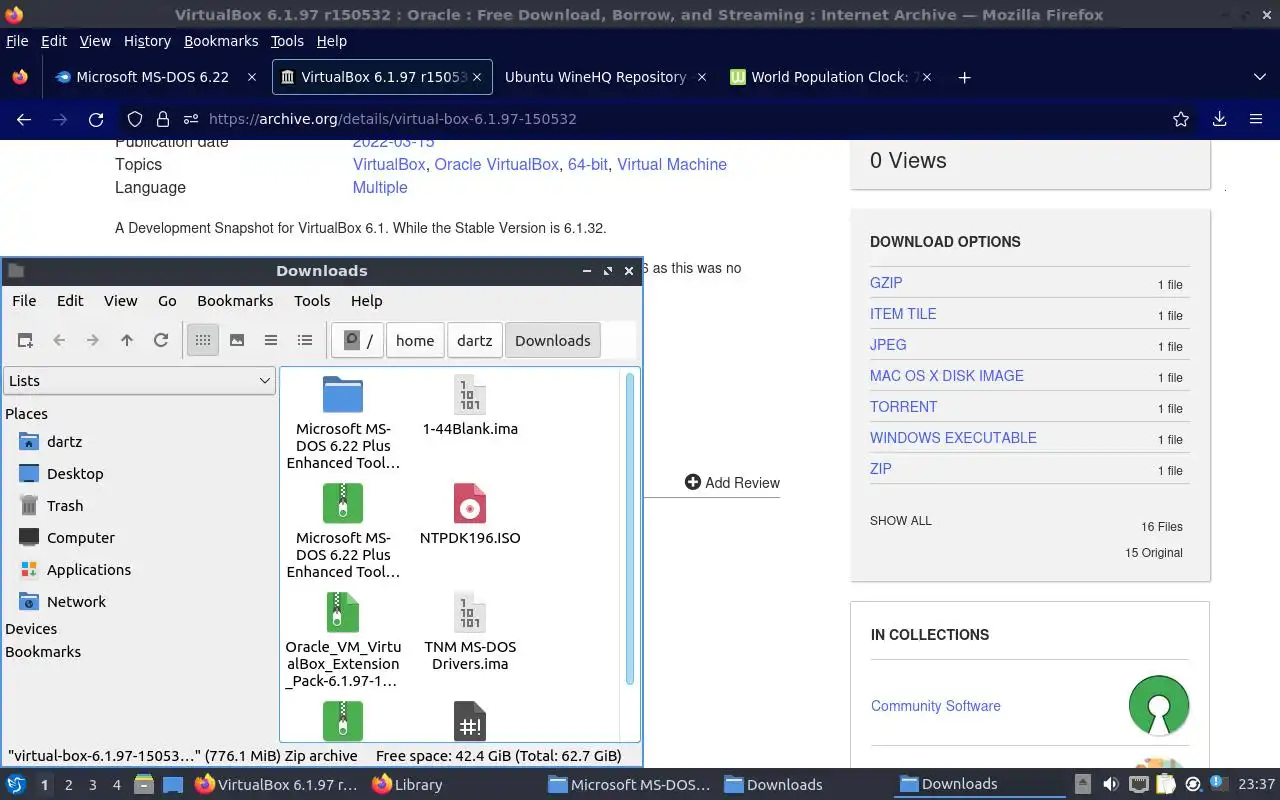Download the WINDOWS EXECUTABLE option
Screen dimensions: 1280x800
pyautogui.click(x=953, y=437)
